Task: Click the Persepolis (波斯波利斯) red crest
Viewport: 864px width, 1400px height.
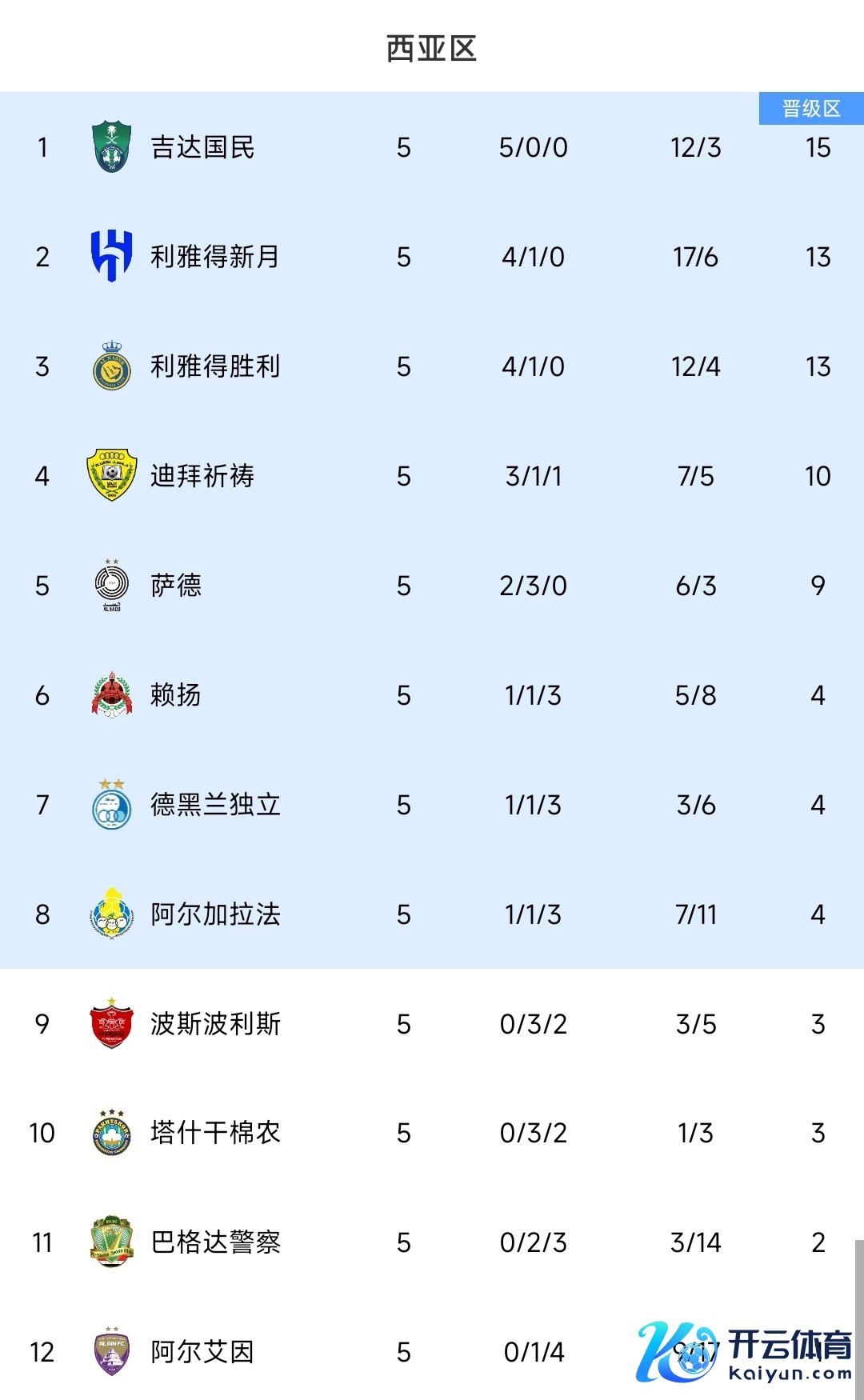Action: tap(111, 1023)
